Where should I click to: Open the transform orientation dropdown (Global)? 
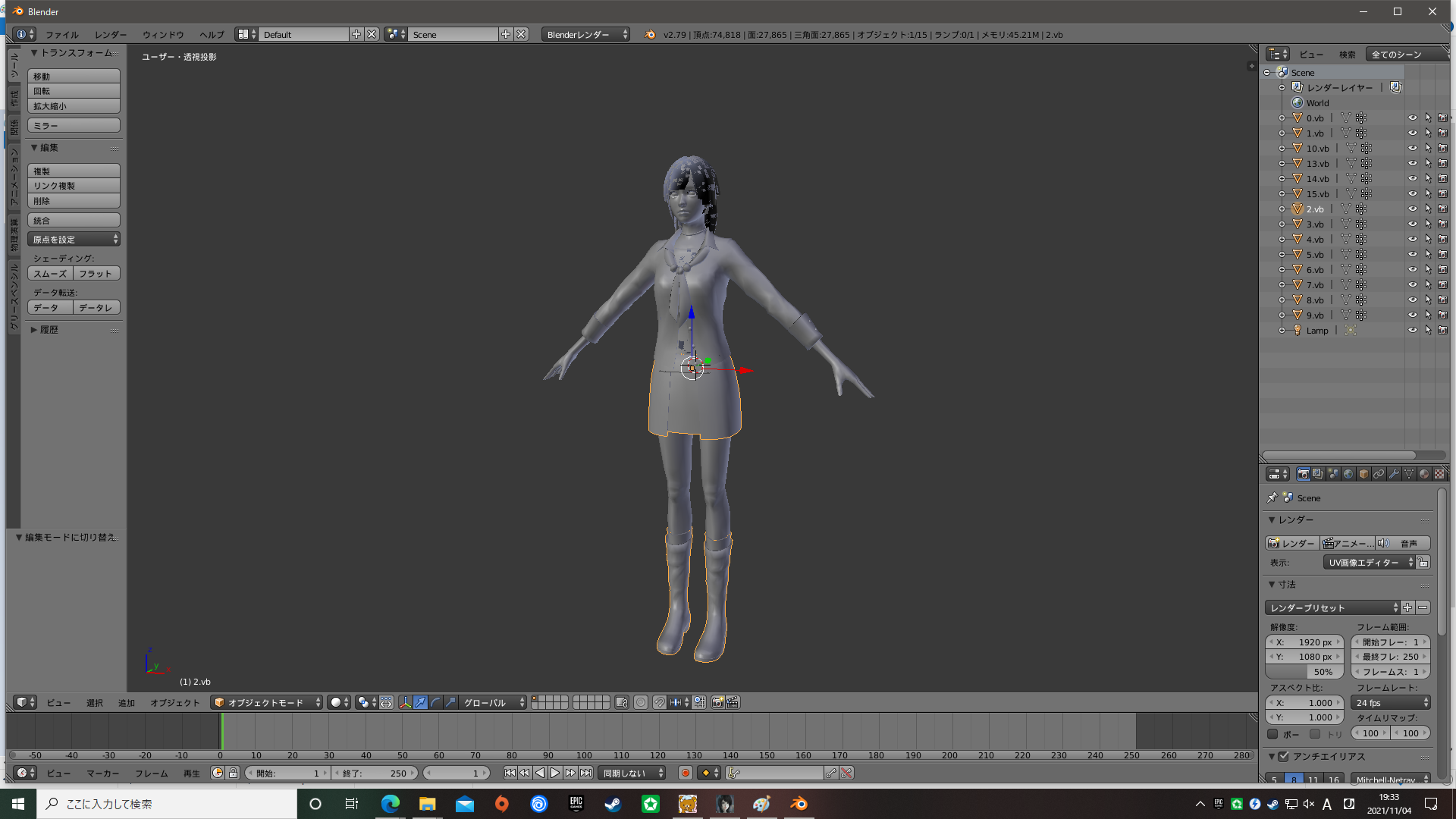click(493, 702)
